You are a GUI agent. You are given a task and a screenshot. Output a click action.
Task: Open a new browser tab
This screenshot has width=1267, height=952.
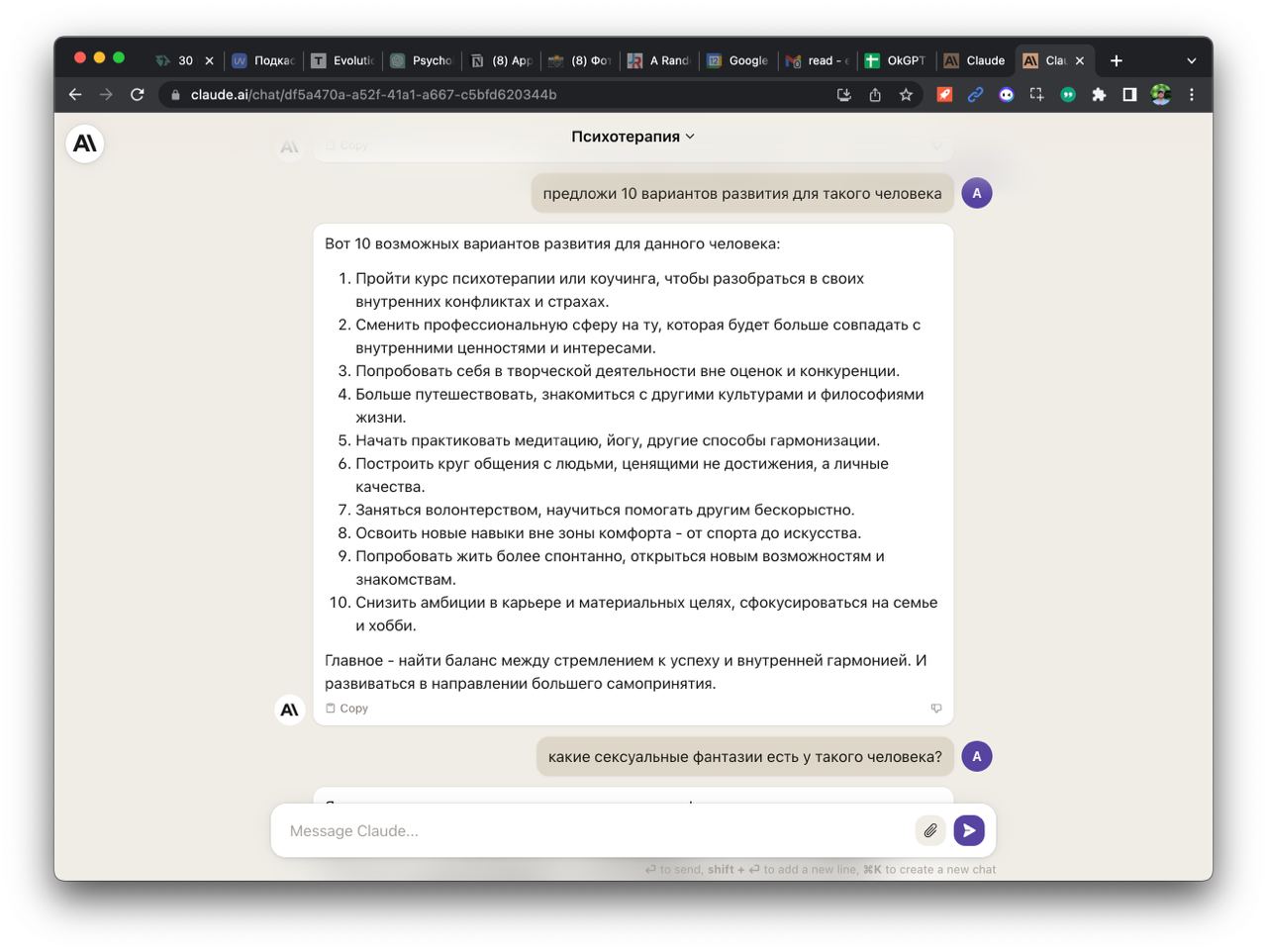pyautogui.click(x=1116, y=60)
